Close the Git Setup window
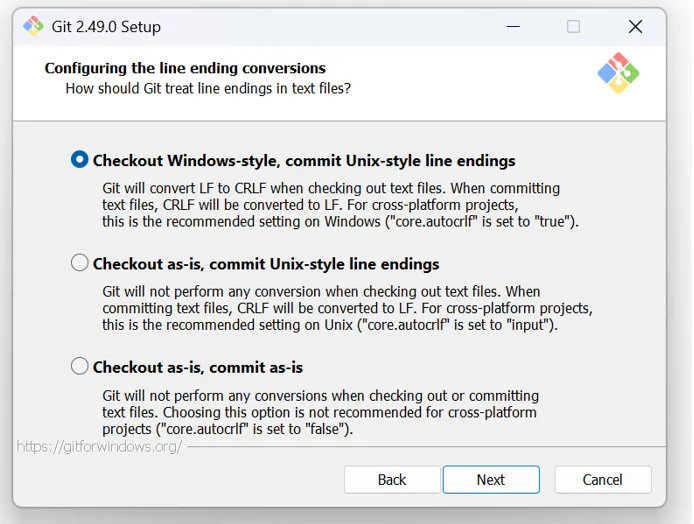 click(x=635, y=27)
